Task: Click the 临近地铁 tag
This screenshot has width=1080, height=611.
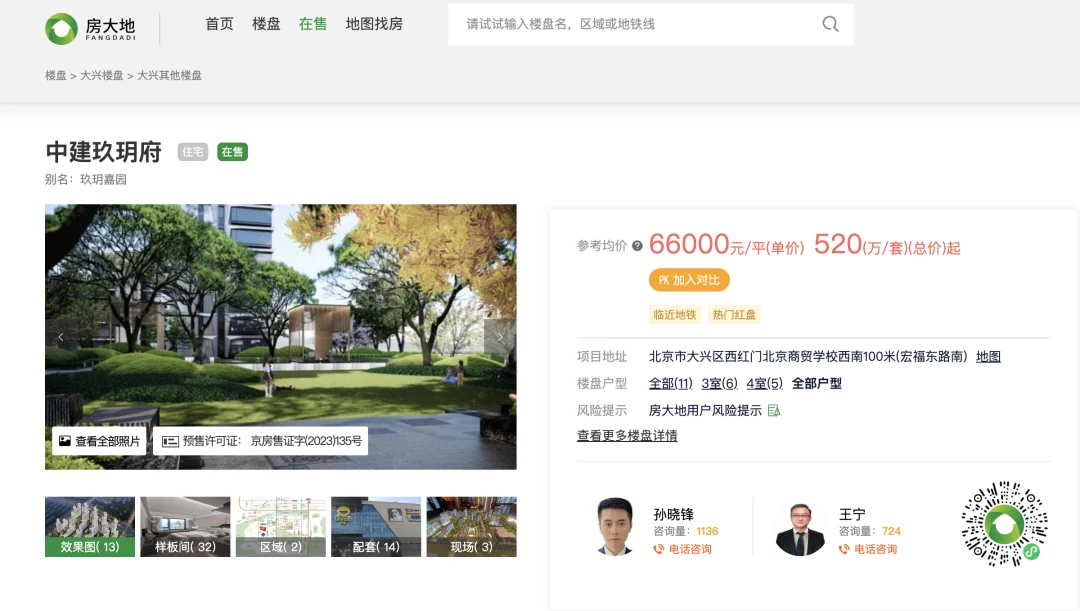Action: [x=676, y=314]
